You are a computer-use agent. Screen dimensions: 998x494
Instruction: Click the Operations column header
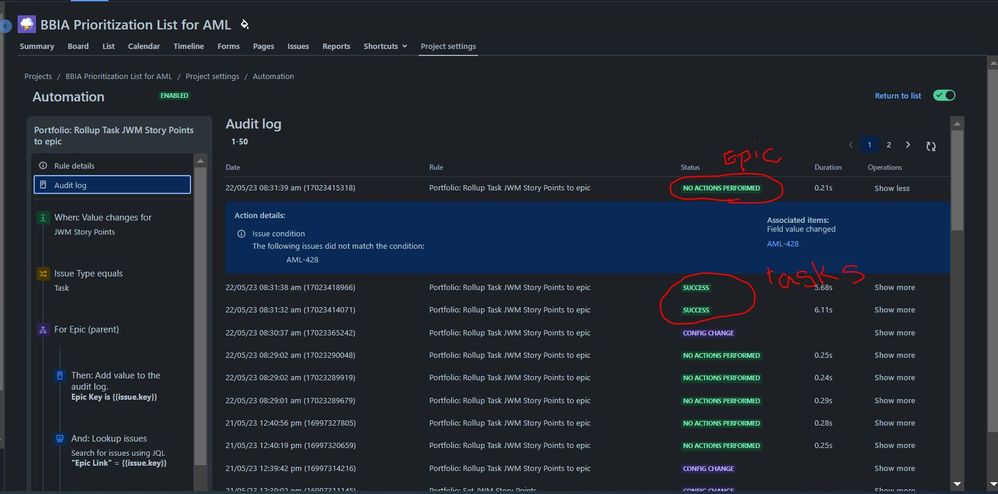click(885, 167)
